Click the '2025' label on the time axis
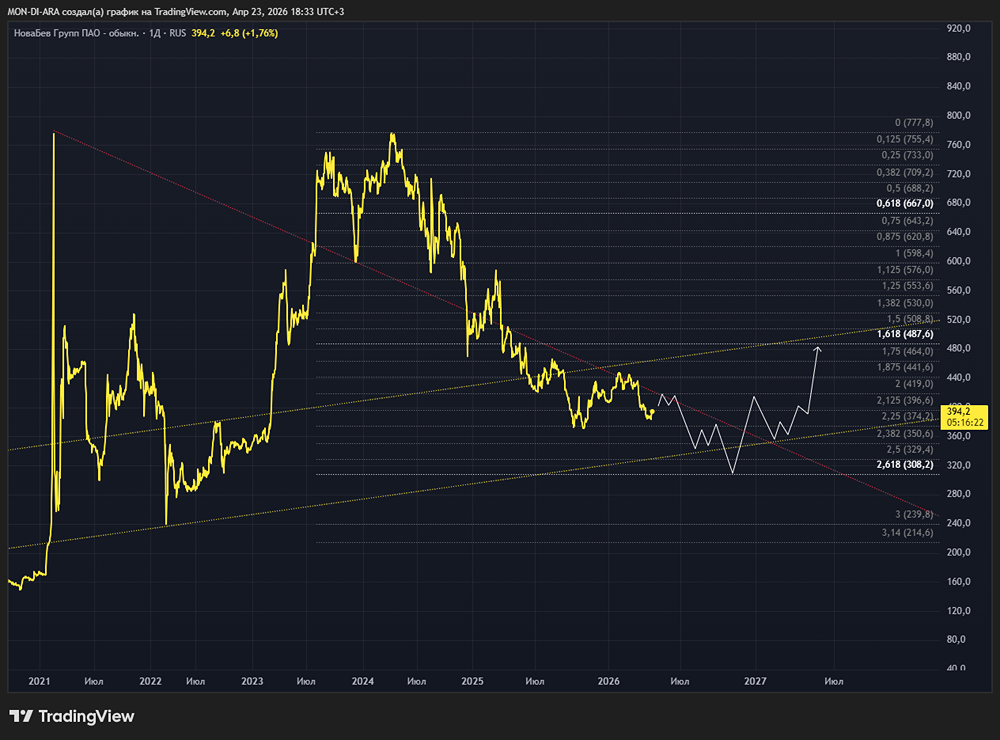The width and height of the screenshot is (1000, 740). [x=473, y=681]
